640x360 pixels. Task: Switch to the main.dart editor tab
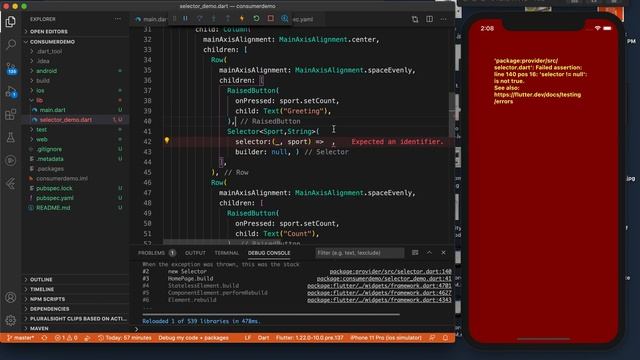pos(151,19)
